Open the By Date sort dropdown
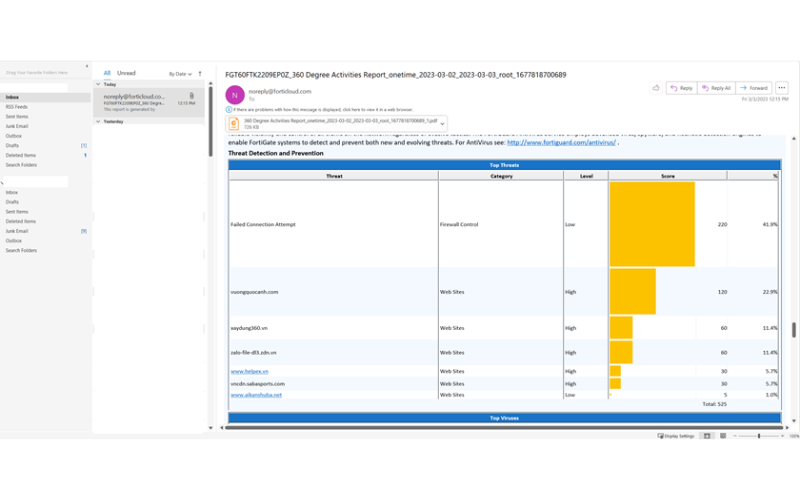Viewport: 800px width, 500px height. click(180, 74)
